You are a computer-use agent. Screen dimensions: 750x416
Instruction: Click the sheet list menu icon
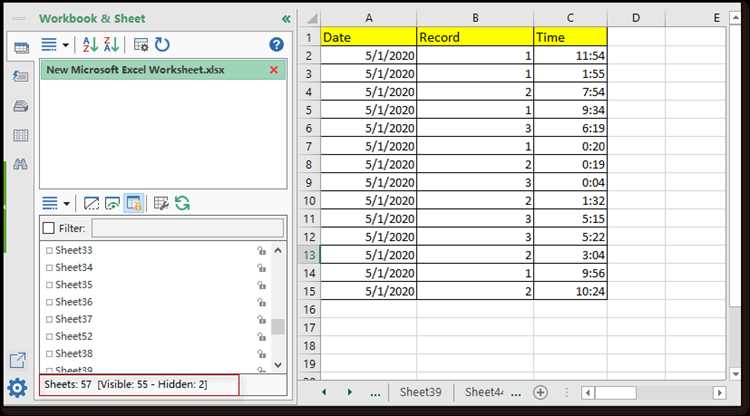(50, 203)
